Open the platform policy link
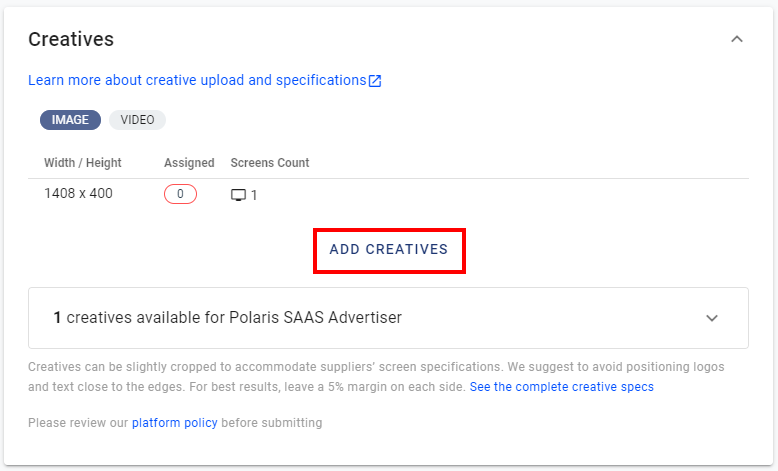Viewport: 778px width, 471px height. [x=175, y=423]
